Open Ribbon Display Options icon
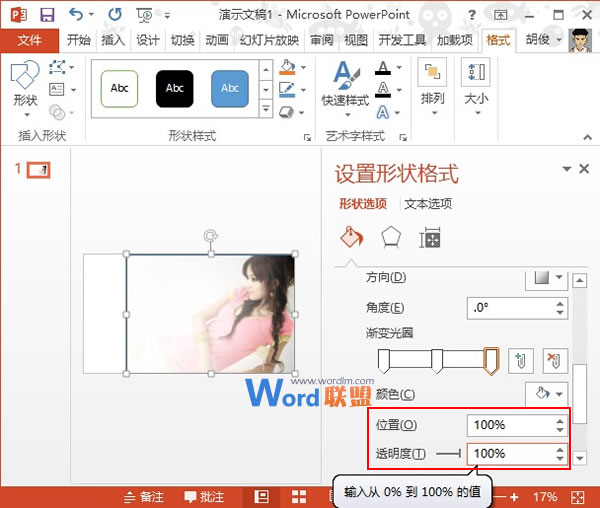 [500, 15]
